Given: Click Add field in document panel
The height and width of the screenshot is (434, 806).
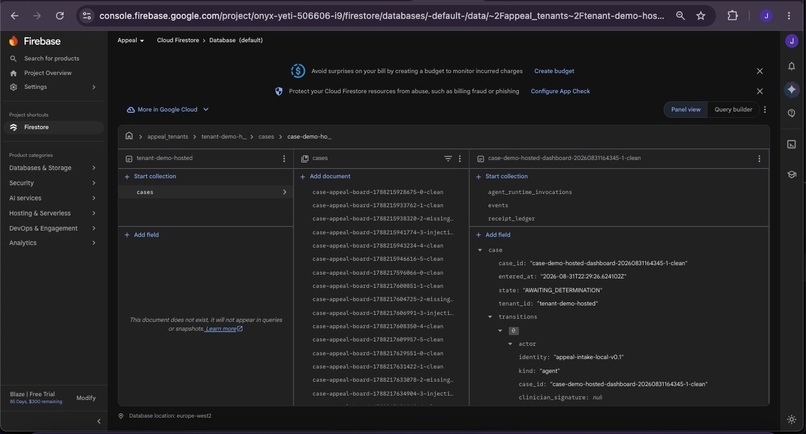Looking at the screenshot, I should pos(493,235).
